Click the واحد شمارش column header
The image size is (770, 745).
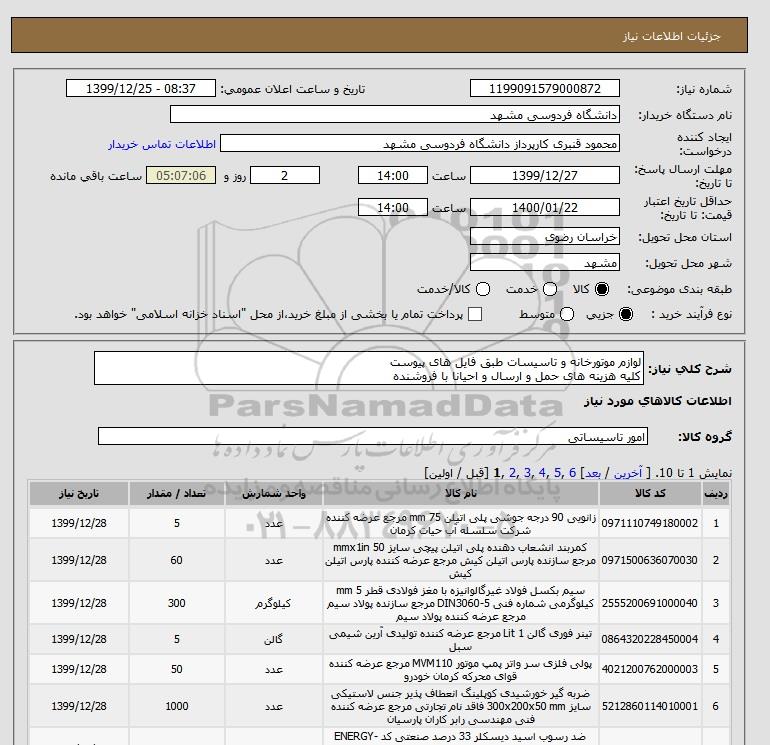click(274, 494)
